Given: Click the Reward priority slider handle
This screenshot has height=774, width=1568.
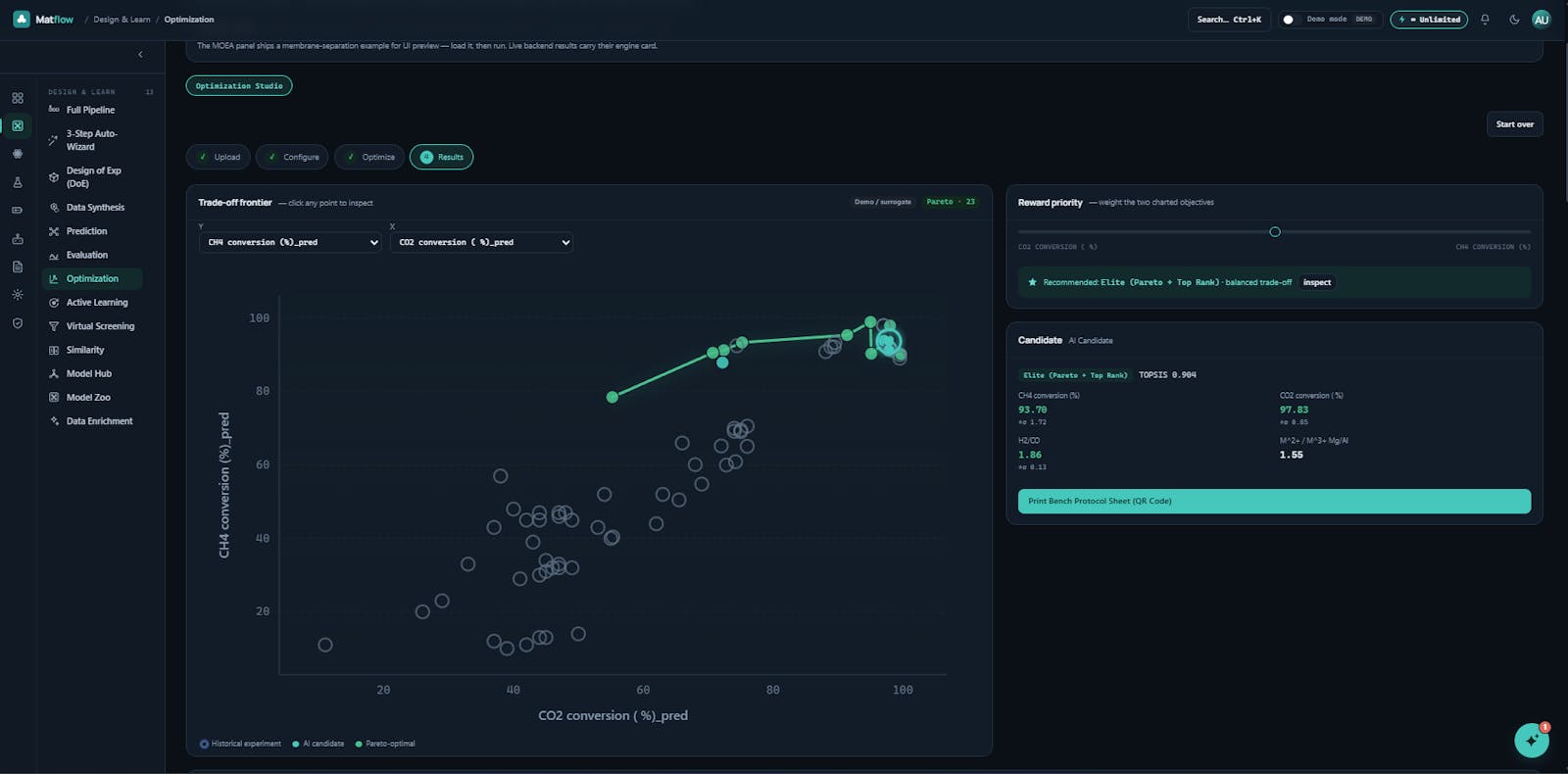Looking at the screenshot, I should 1275,232.
